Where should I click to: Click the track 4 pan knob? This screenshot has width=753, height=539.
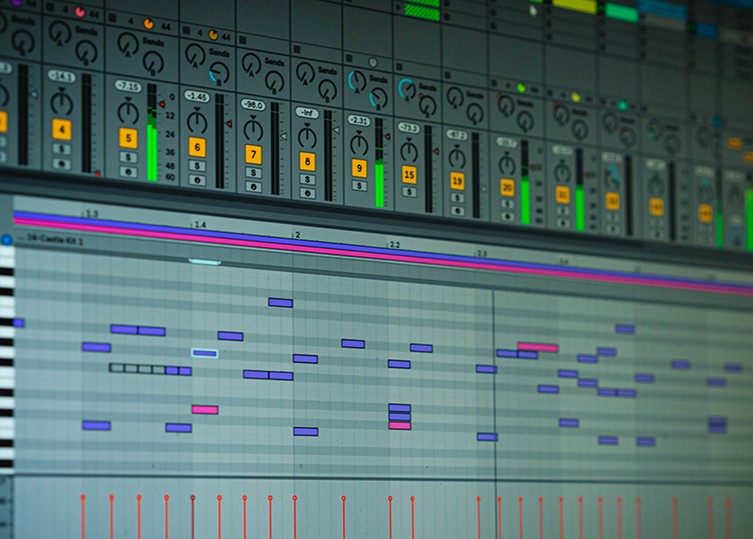click(61, 103)
